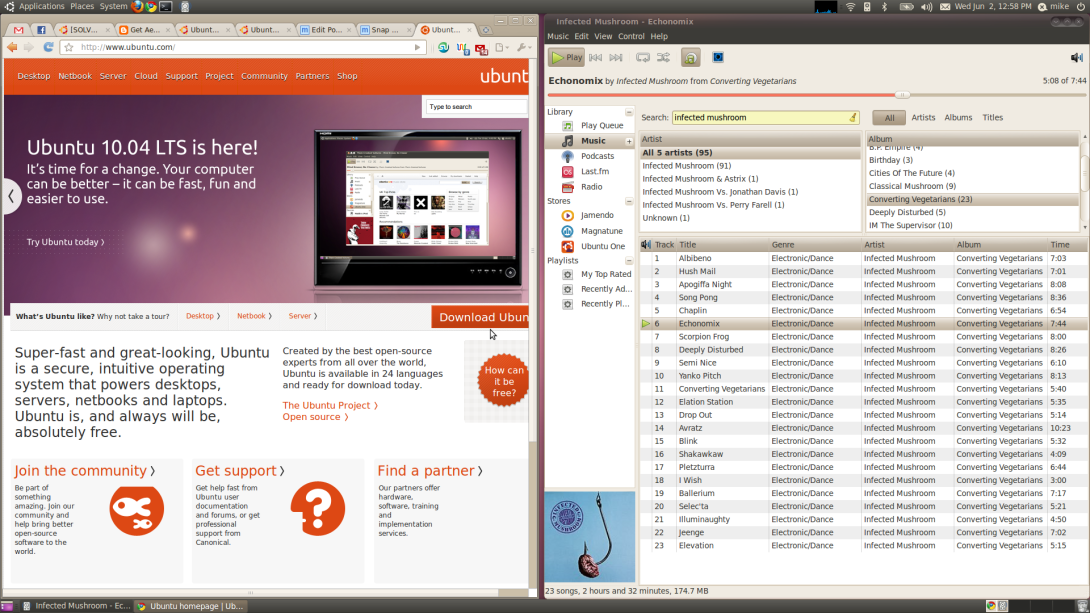Click the Time column header

click(1068, 245)
